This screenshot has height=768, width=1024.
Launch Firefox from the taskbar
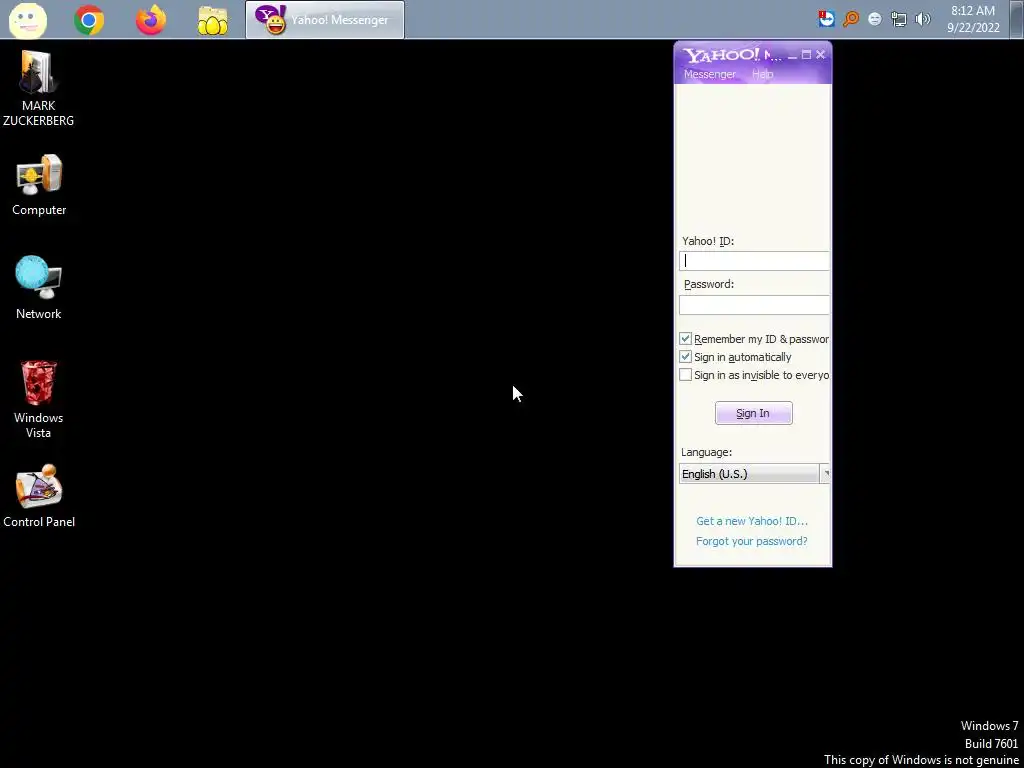pyautogui.click(x=151, y=20)
